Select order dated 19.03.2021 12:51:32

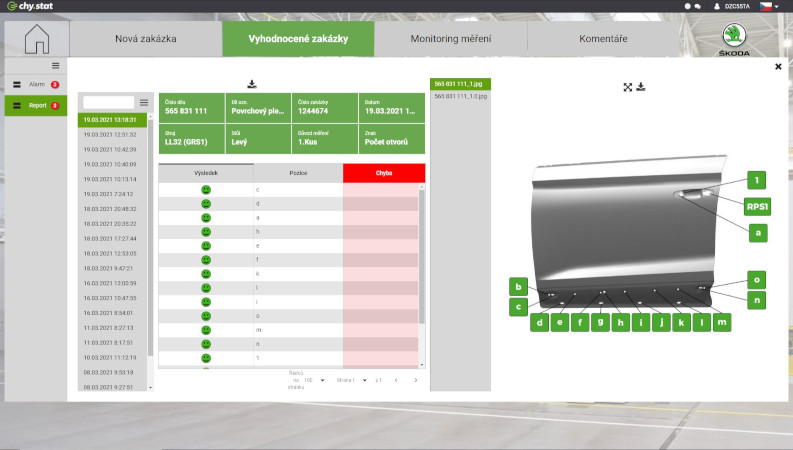pyautogui.click(x=112, y=135)
